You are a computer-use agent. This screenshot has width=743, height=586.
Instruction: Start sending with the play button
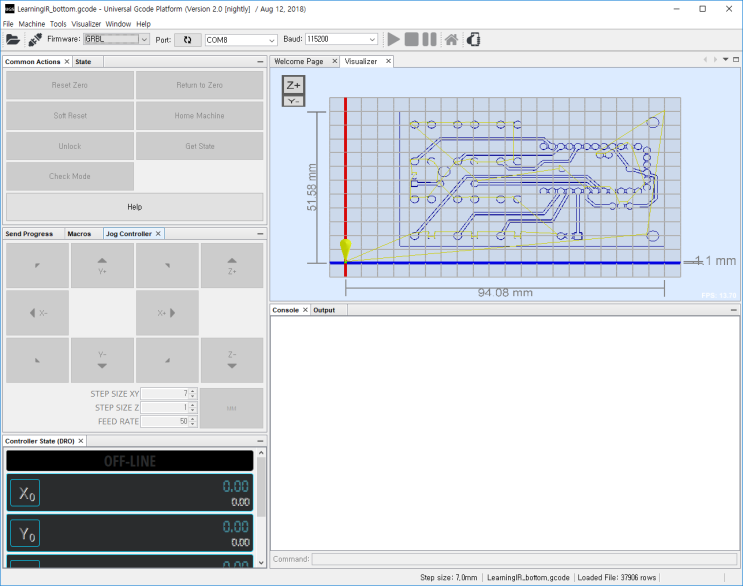pos(393,39)
